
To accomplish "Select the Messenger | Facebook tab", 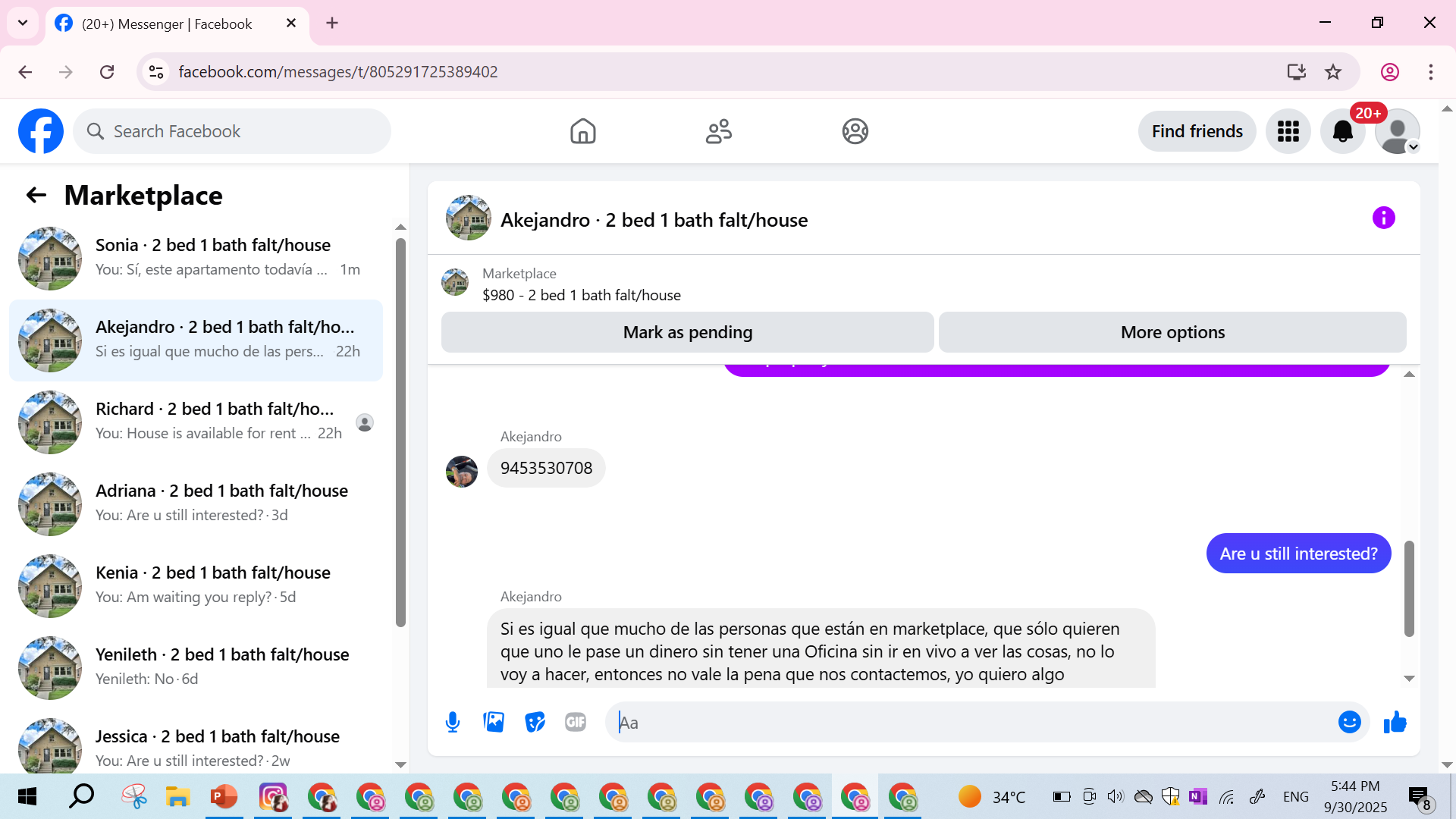I will click(177, 24).
